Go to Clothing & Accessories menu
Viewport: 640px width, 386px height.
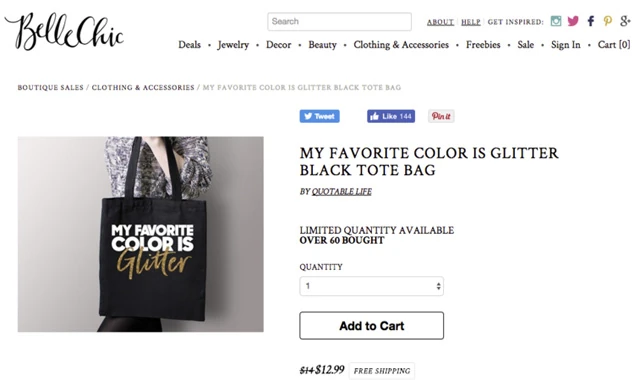point(401,45)
